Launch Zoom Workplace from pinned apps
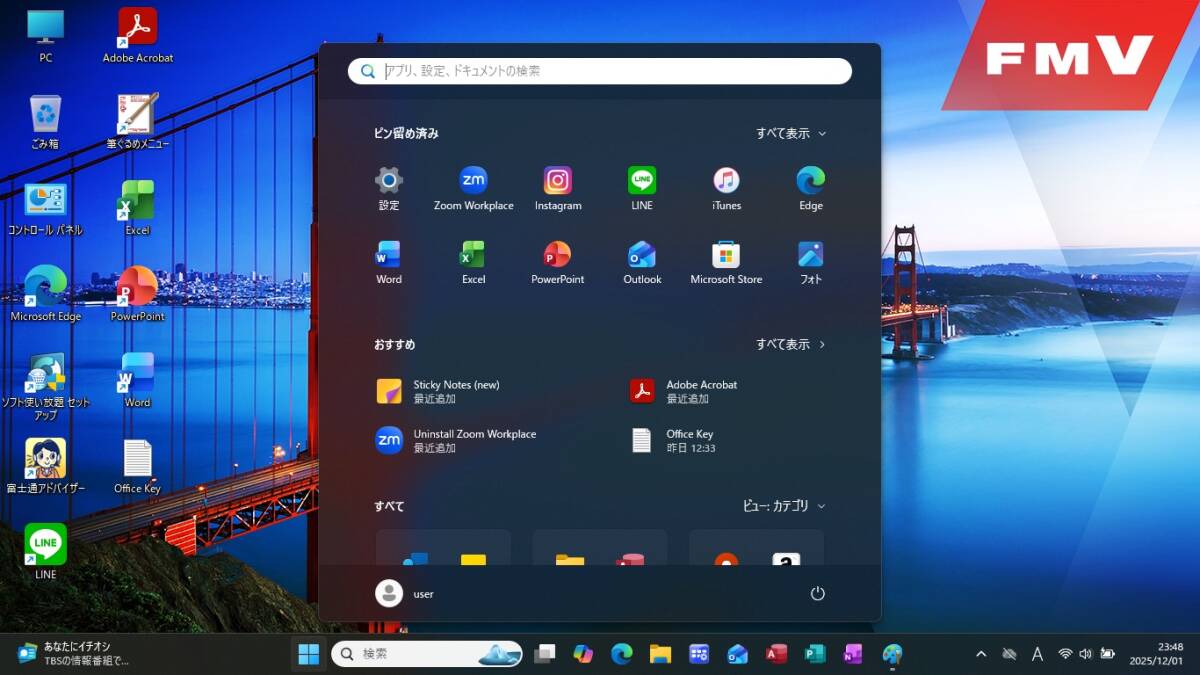Viewport: 1200px width, 675px height. point(473,189)
